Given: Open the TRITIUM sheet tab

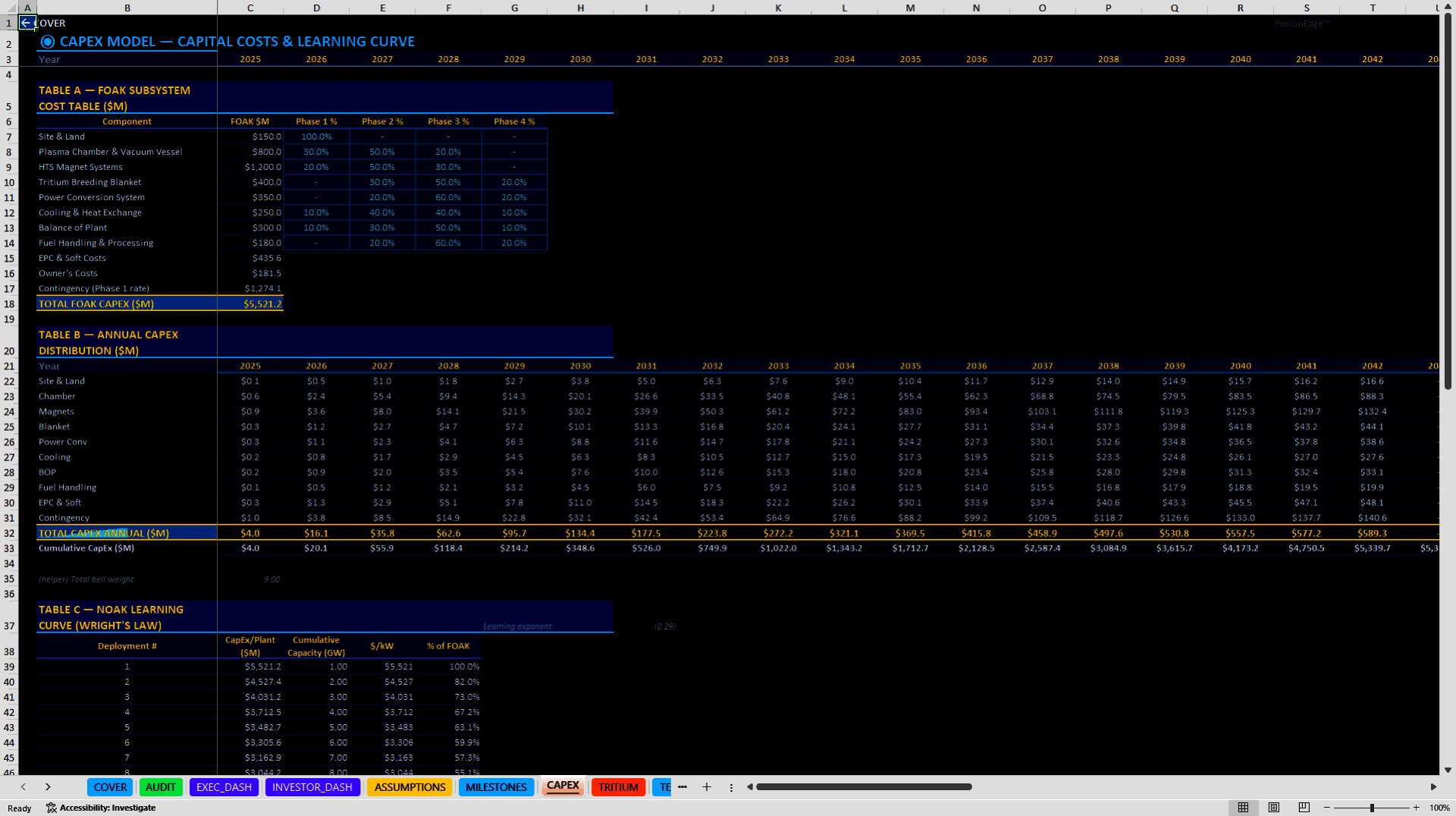Looking at the screenshot, I should click(x=618, y=787).
